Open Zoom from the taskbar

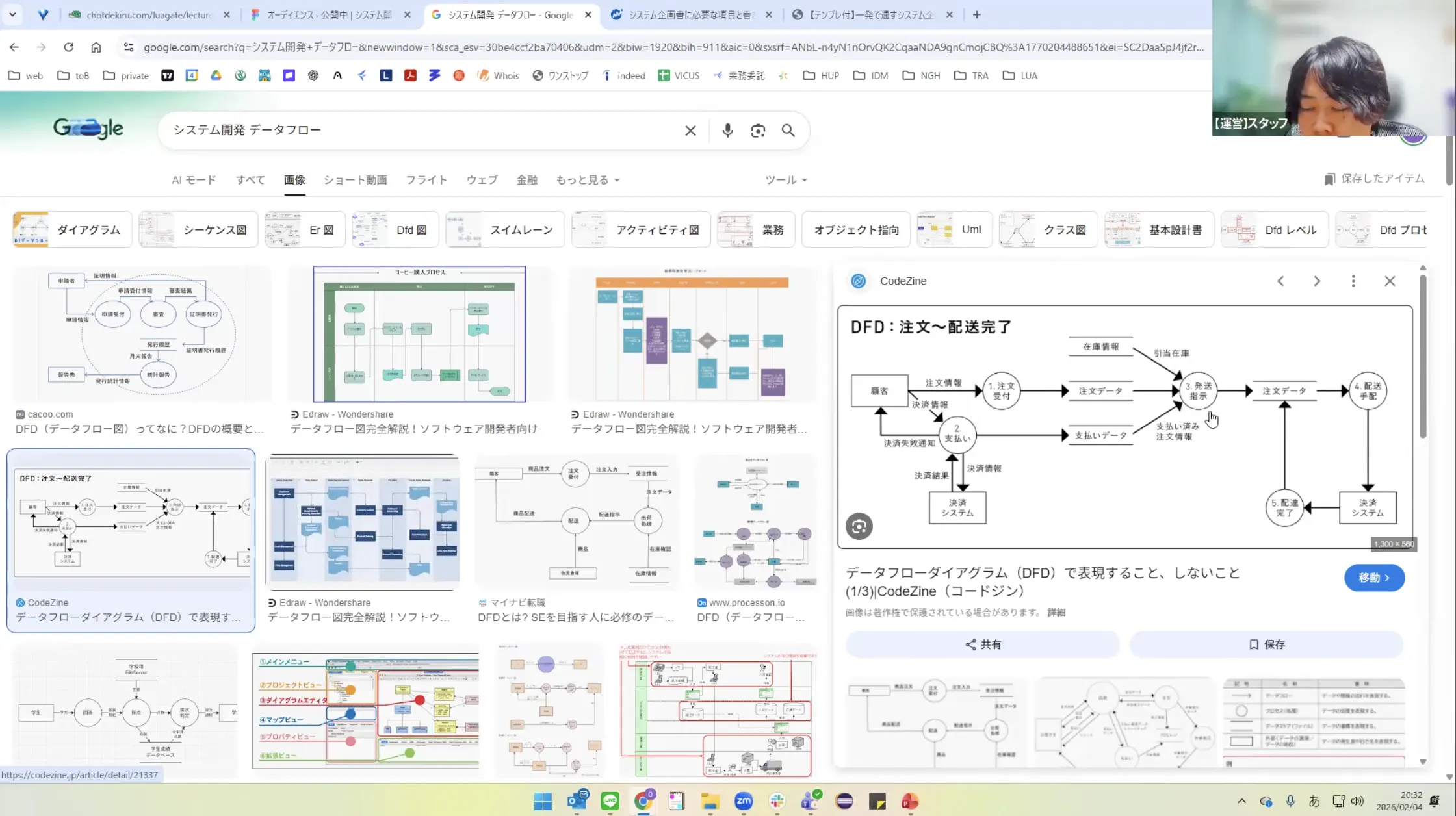(744, 801)
